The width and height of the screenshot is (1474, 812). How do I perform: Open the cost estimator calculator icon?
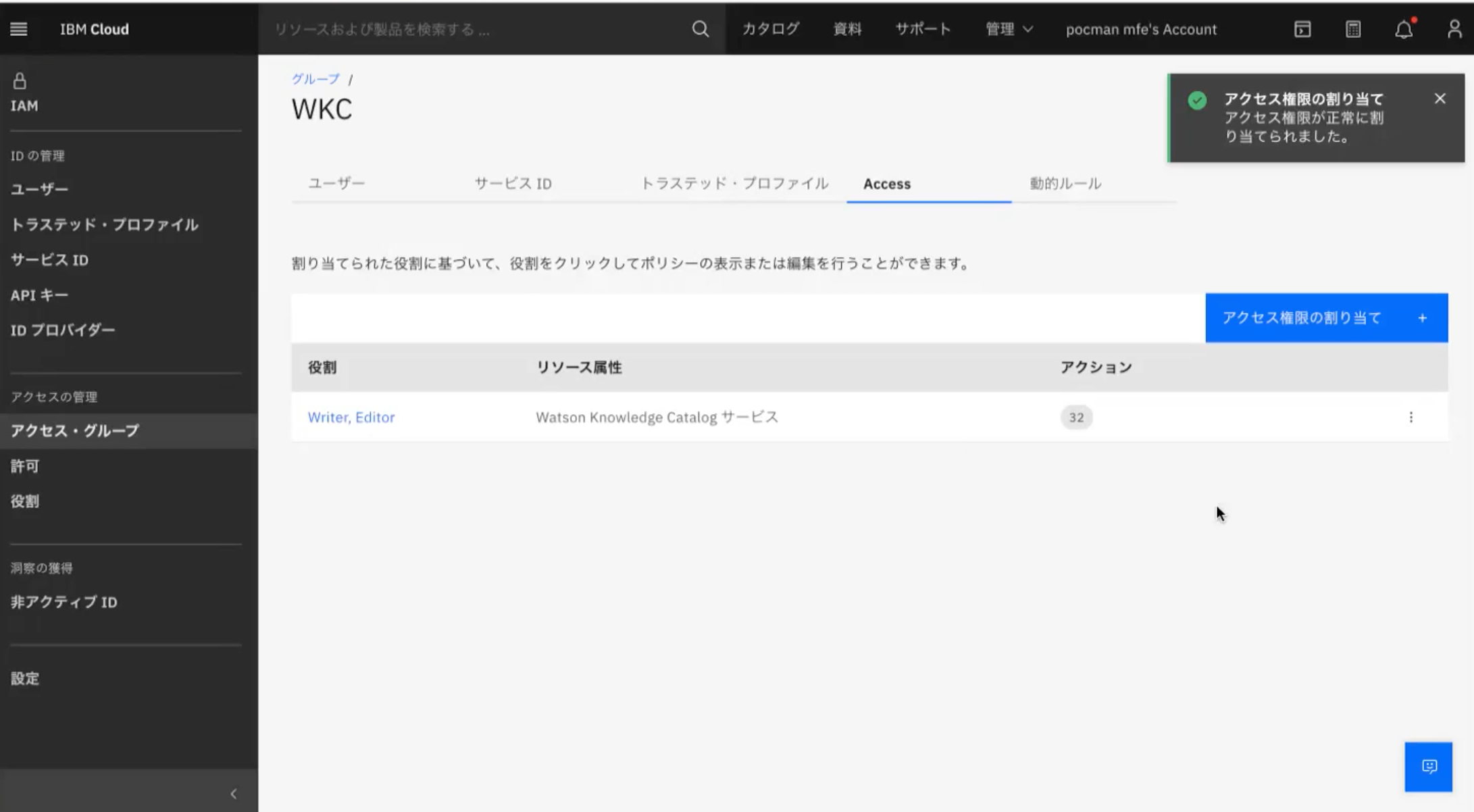click(1353, 29)
